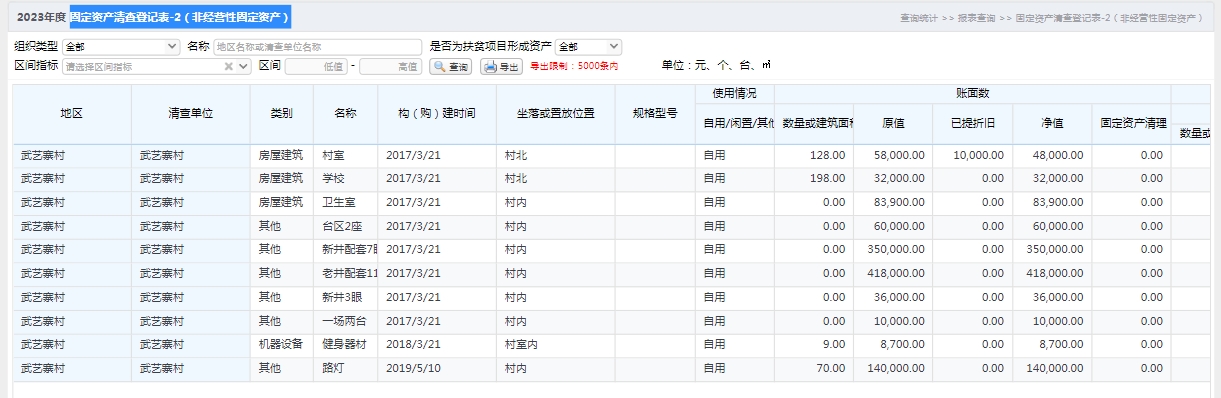Click the 低值 range input field
Viewport: 1221px width, 398px height.
pyautogui.click(x=316, y=66)
